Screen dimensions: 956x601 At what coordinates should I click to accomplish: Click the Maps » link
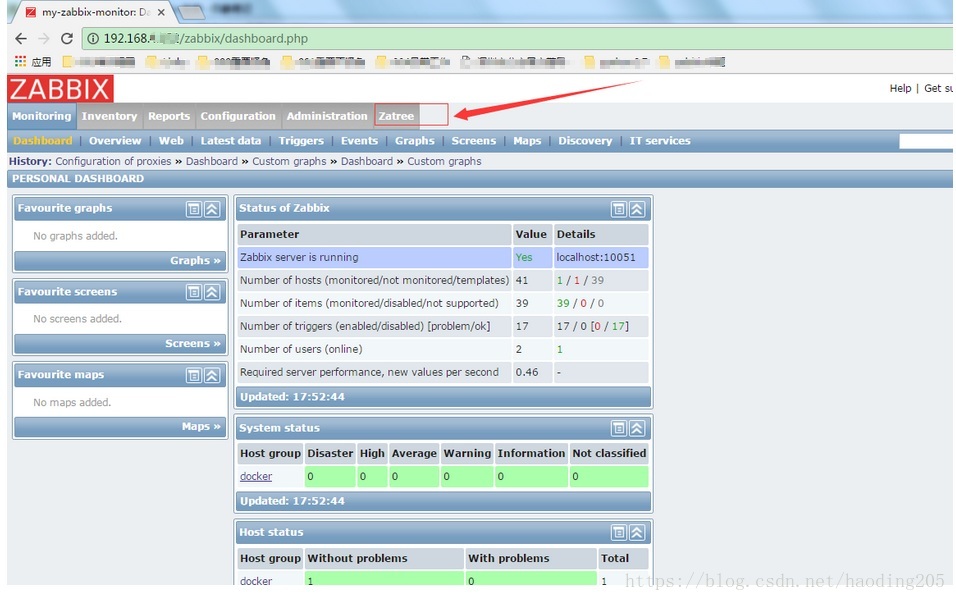201,426
